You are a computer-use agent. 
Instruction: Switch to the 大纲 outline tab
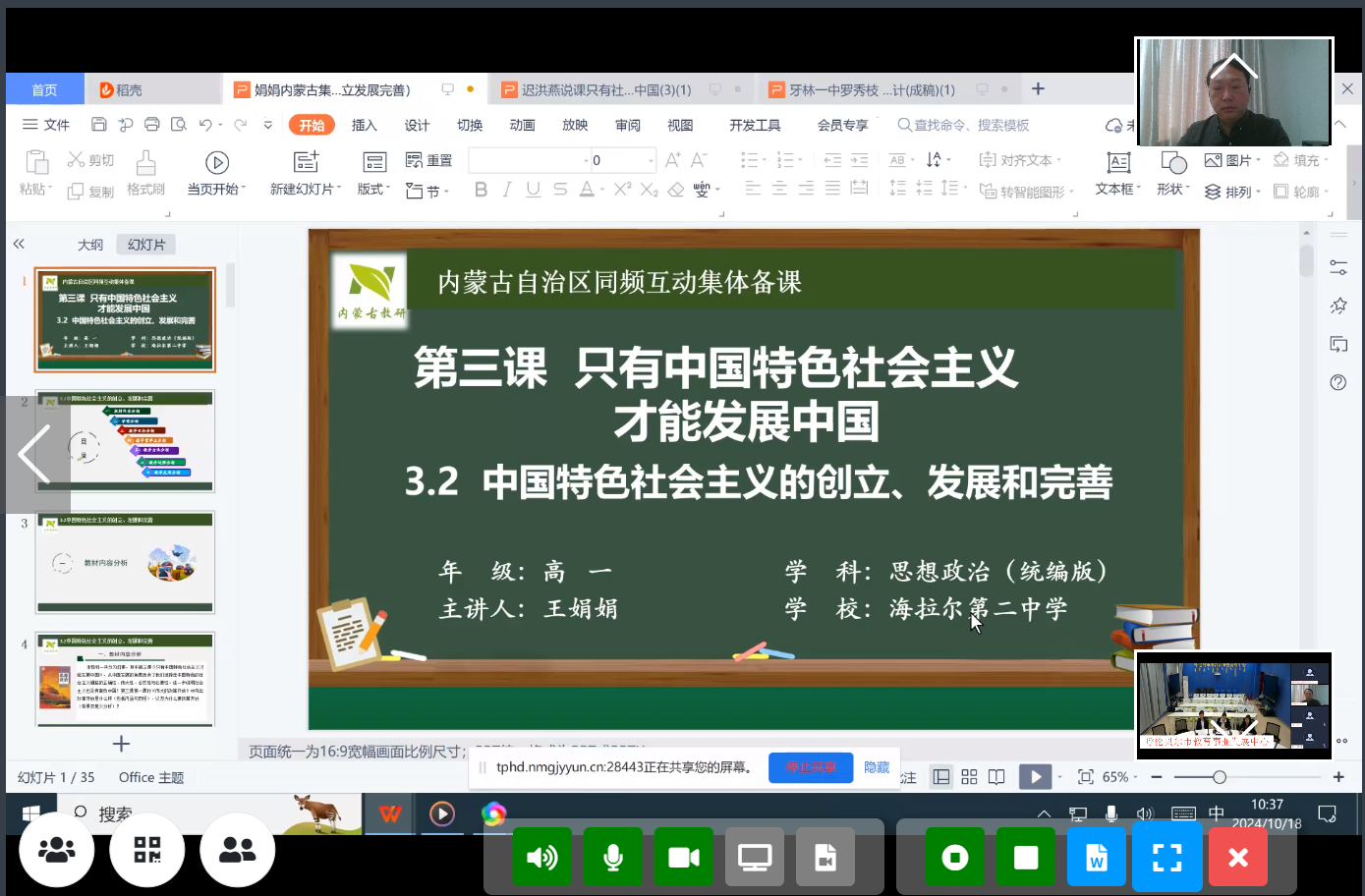[89, 244]
